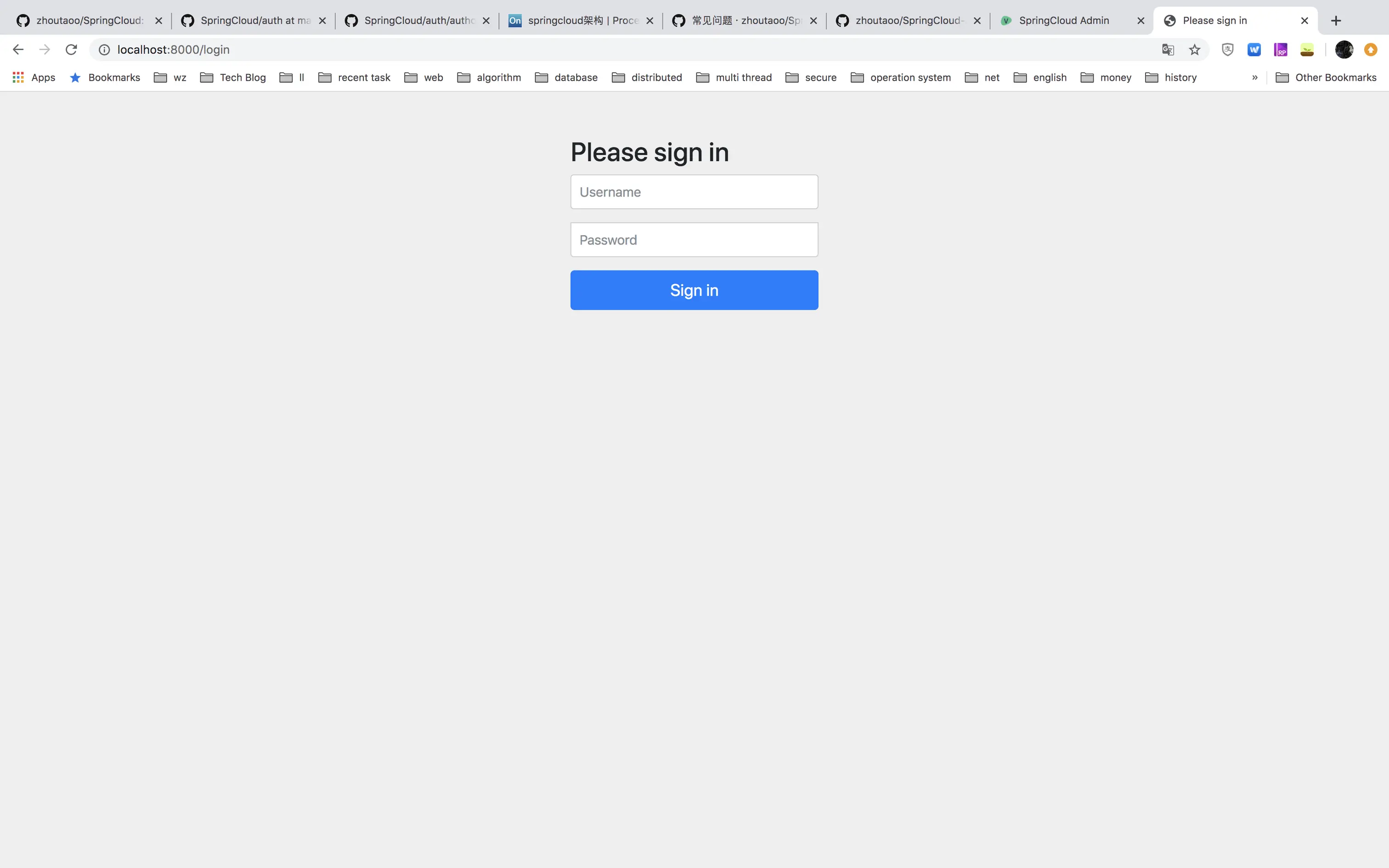The image size is (1389, 868).
Task: Expand the algorithm bookmarks folder
Action: pos(489,78)
